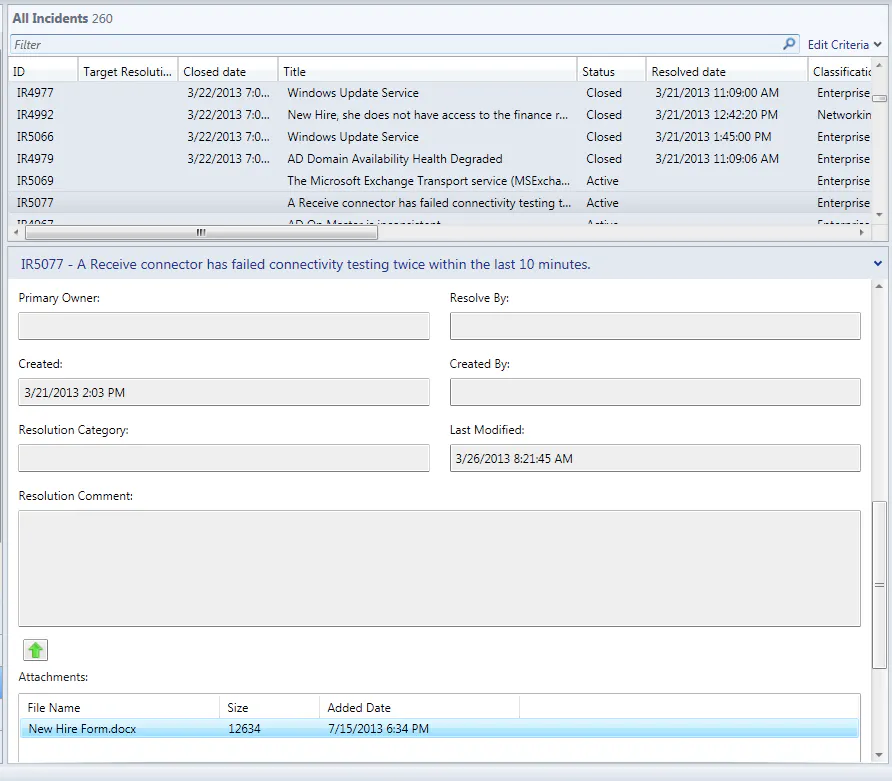
Task: Select incident row IR4992
Action: (440, 115)
